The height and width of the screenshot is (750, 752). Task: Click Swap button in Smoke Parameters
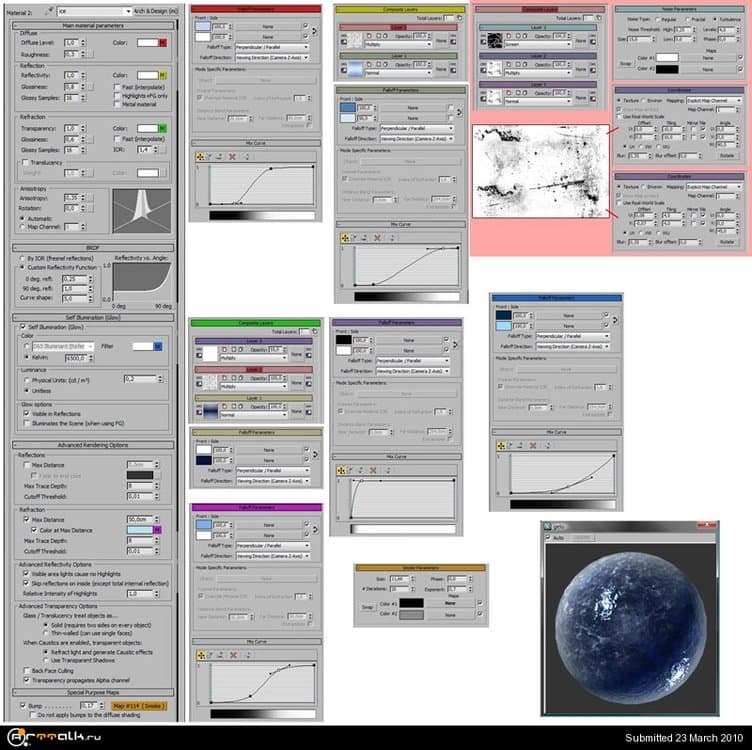coord(367,608)
